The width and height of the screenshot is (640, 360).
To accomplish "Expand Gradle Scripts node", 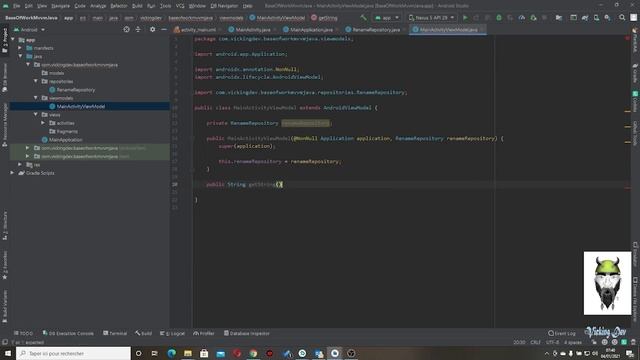I will (12, 173).
